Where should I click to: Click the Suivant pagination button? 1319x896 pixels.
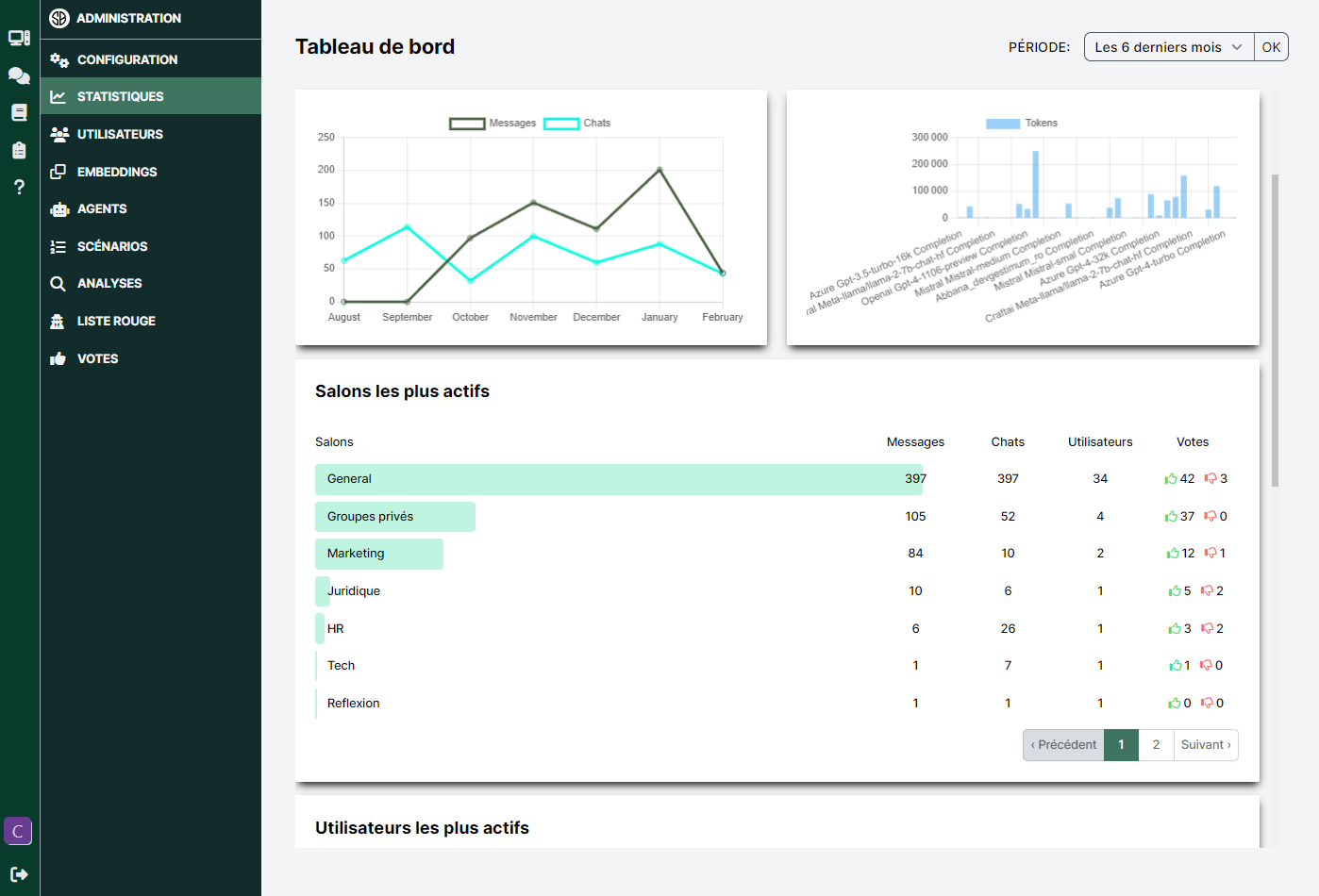coord(1206,745)
